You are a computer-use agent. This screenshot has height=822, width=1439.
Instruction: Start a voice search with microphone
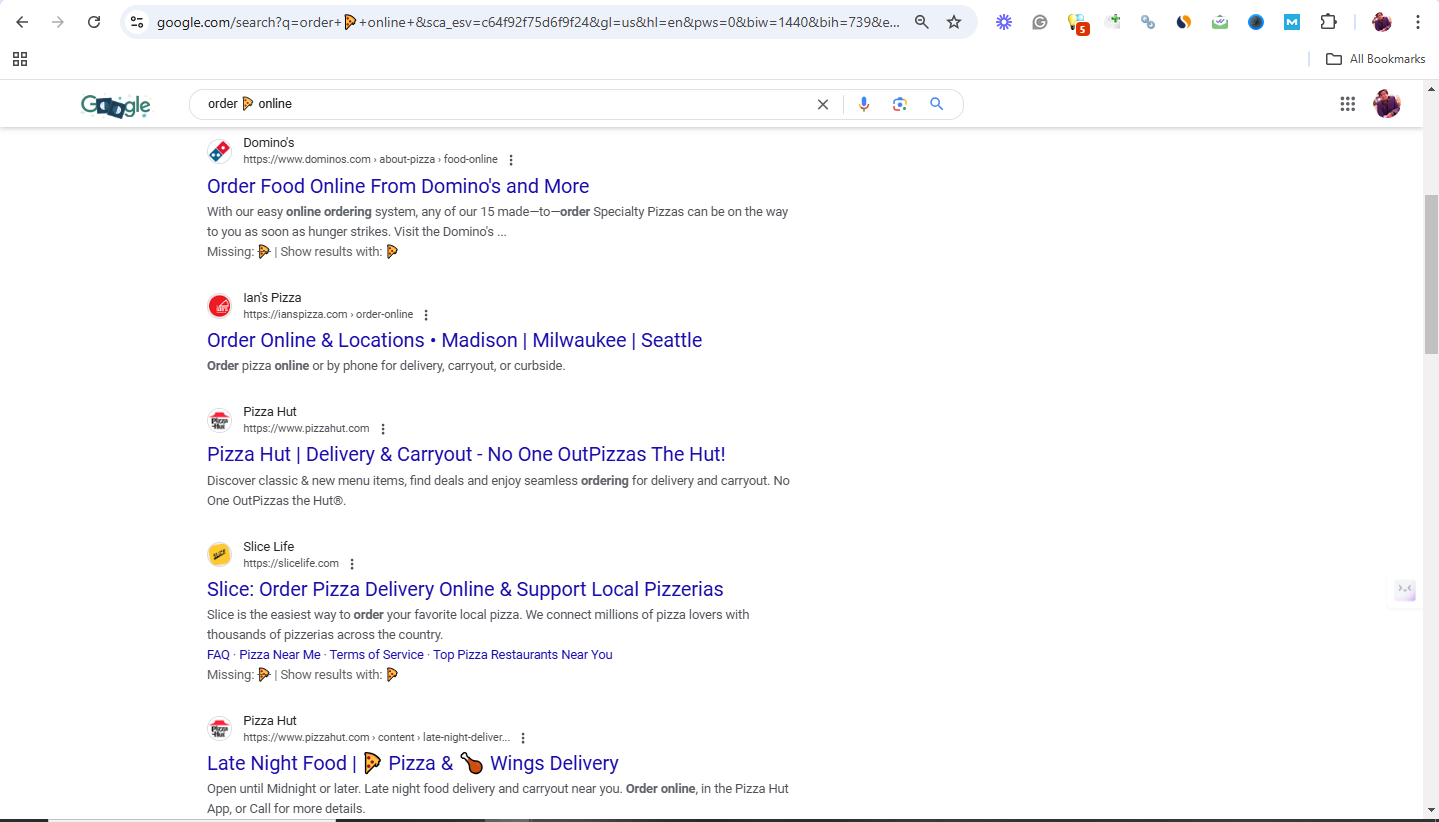tap(864, 104)
